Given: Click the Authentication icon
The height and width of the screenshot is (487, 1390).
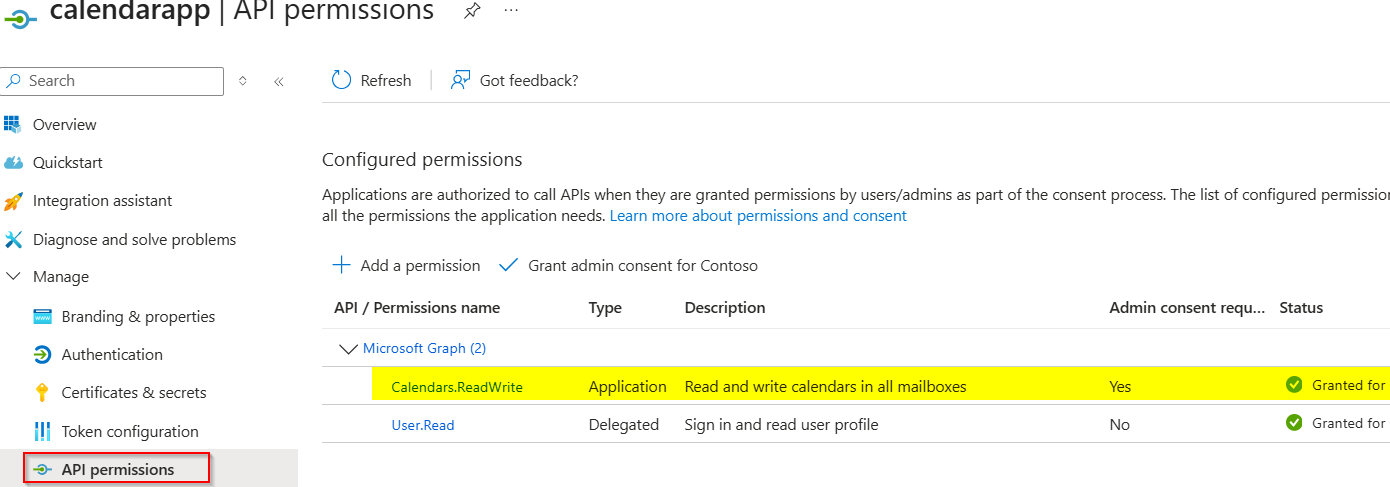Looking at the screenshot, I should click(42, 355).
